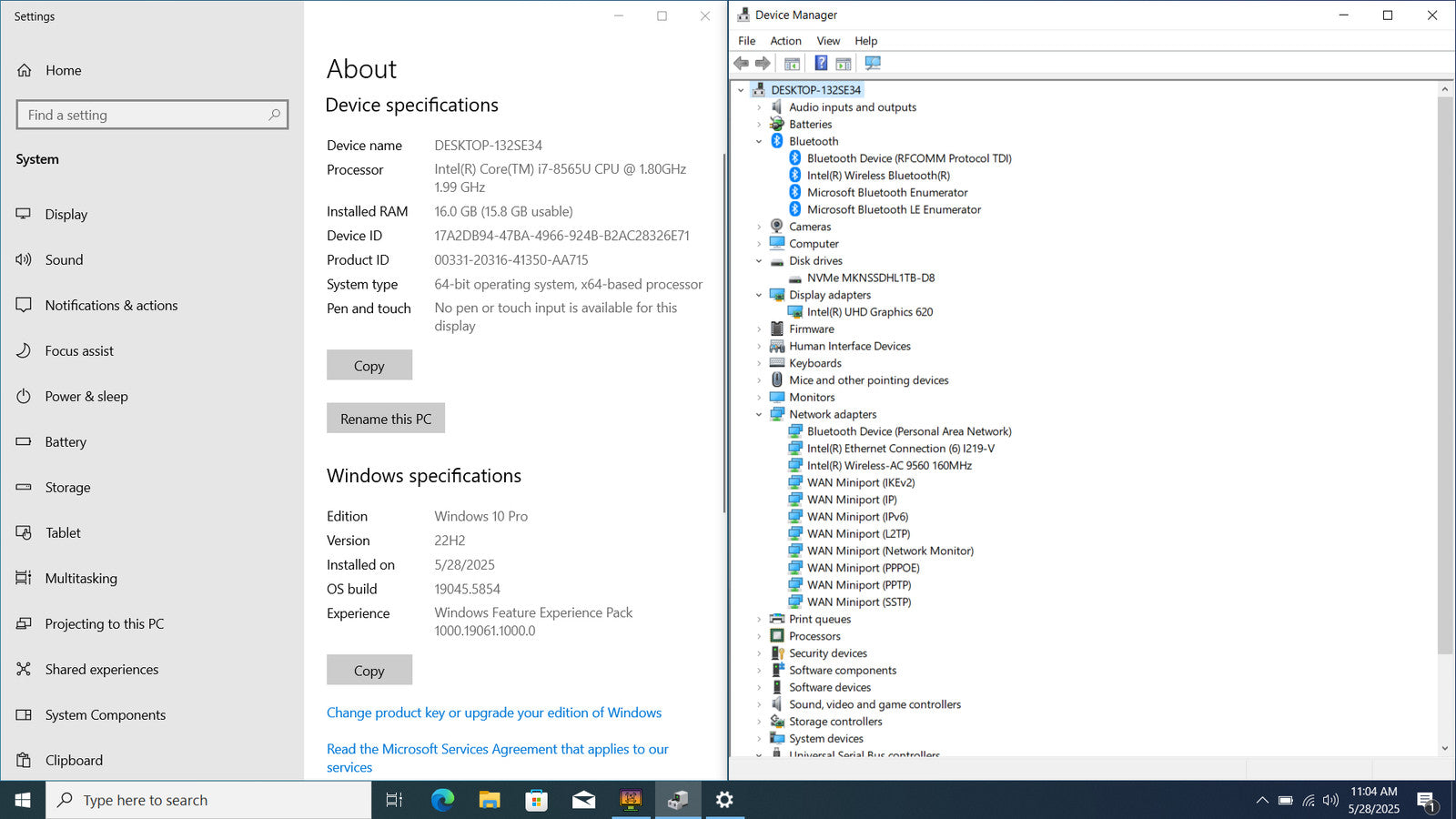1456x819 pixels.
Task: Collapse the DESKTOP-132SE34 root node
Action: pyautogui.click(x=741, y=90)
